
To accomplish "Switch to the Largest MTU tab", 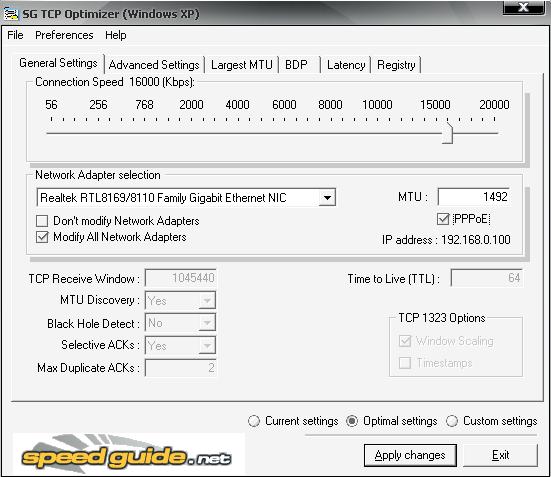I will 241,65.
